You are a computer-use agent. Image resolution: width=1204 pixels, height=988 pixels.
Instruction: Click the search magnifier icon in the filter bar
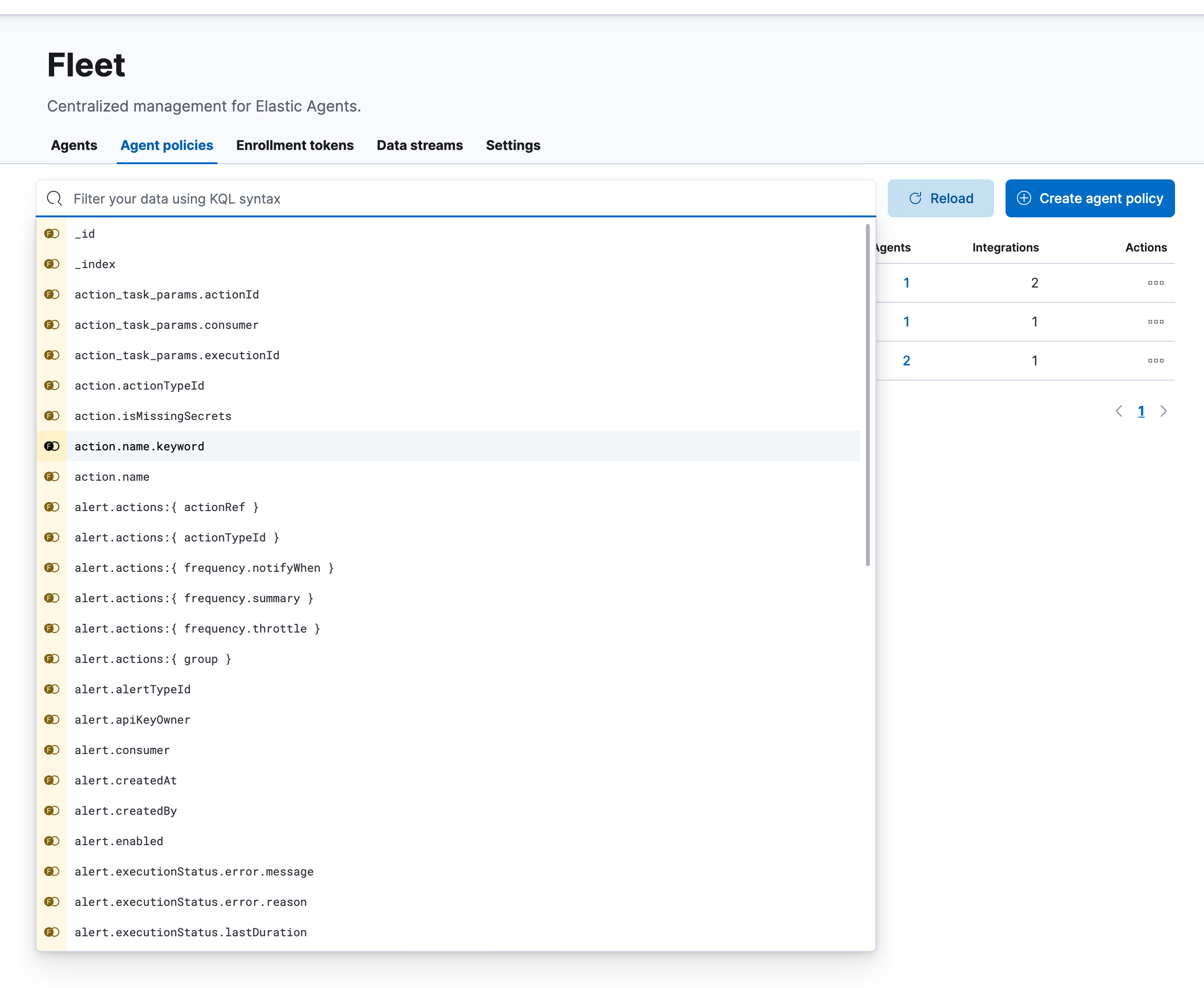[55, 199]
